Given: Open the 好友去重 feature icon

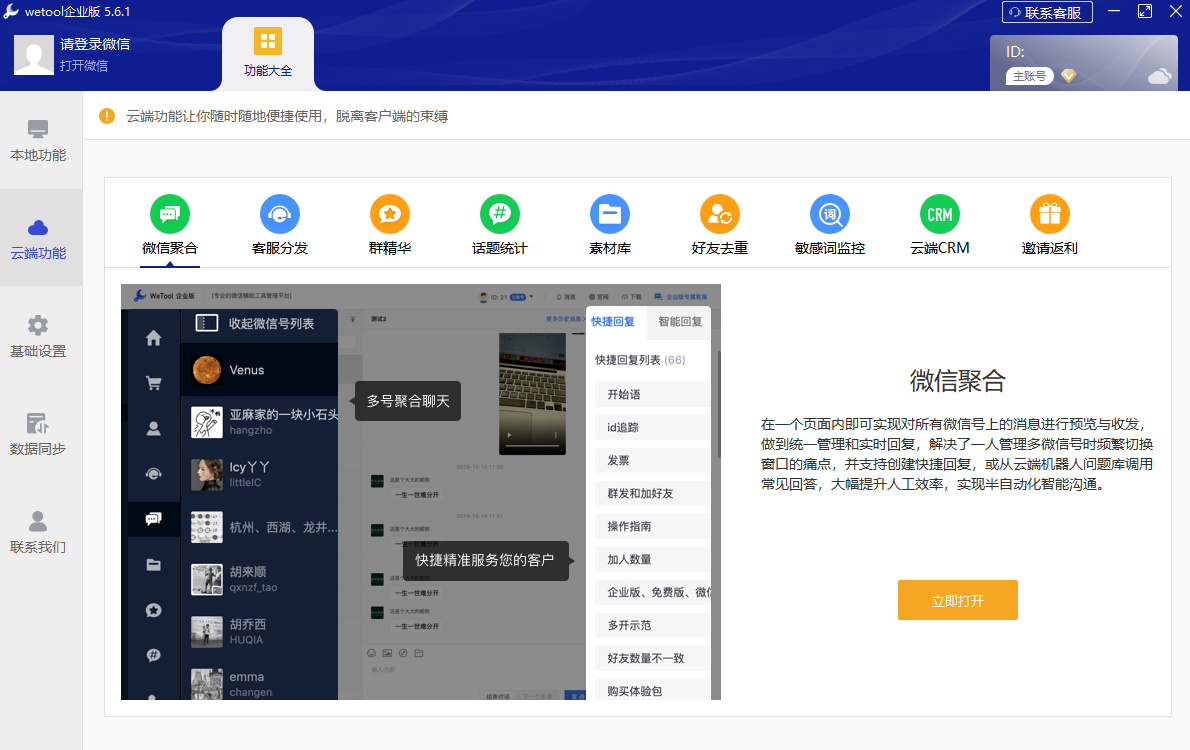Looking at the screenshot, I should [x=720, y=214].
